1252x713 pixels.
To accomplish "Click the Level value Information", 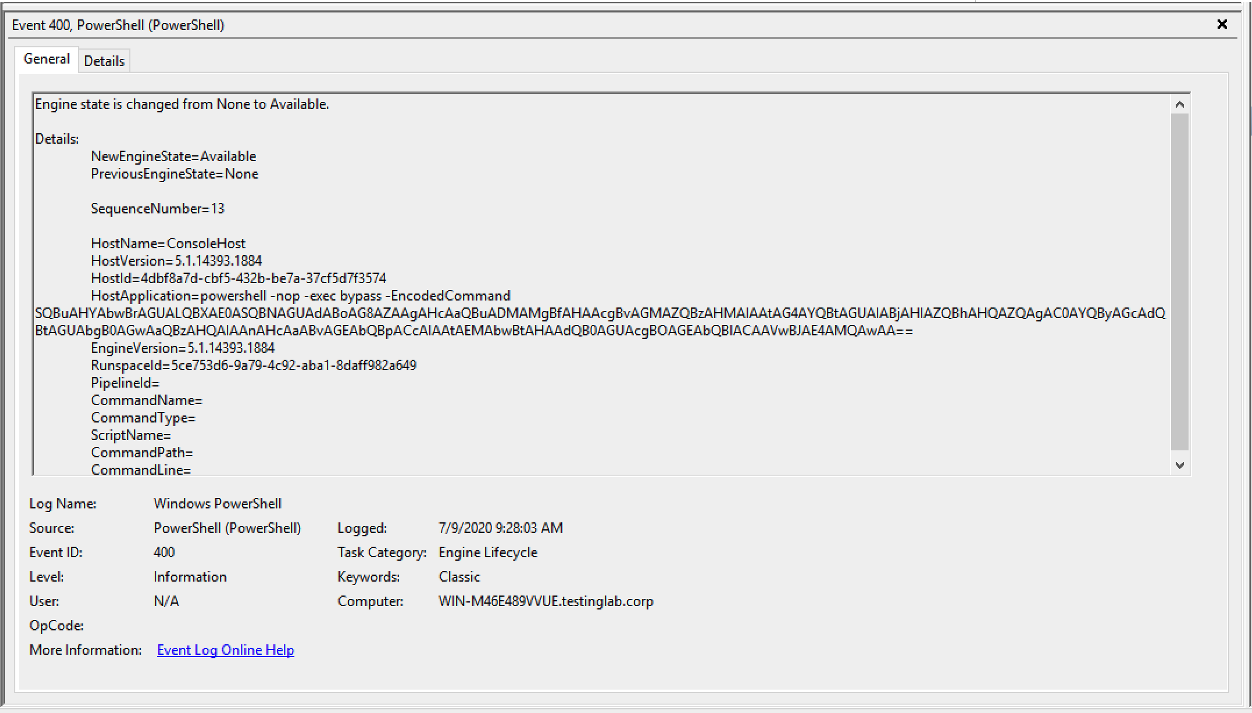I will [x=190, y=577].
